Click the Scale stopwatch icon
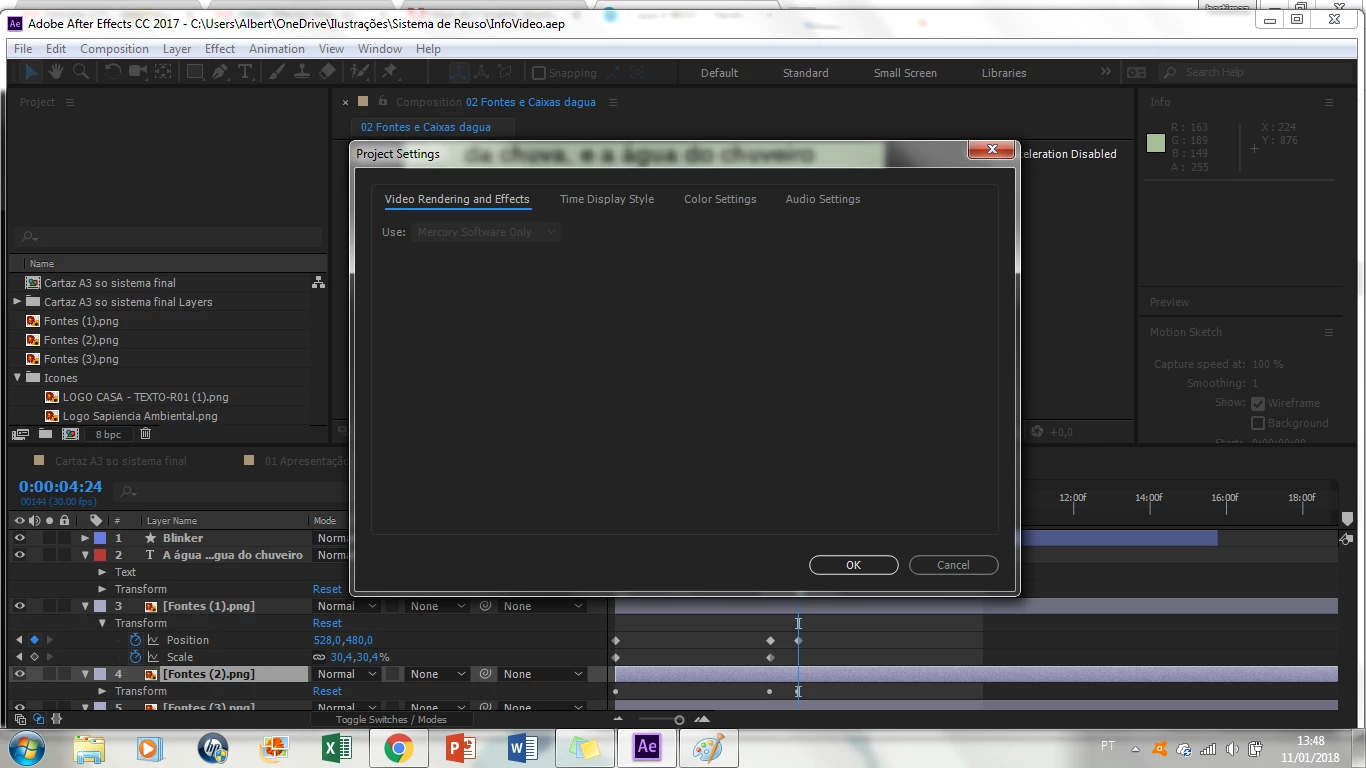Screen dimensions: 1366x768 pos(136,657)
